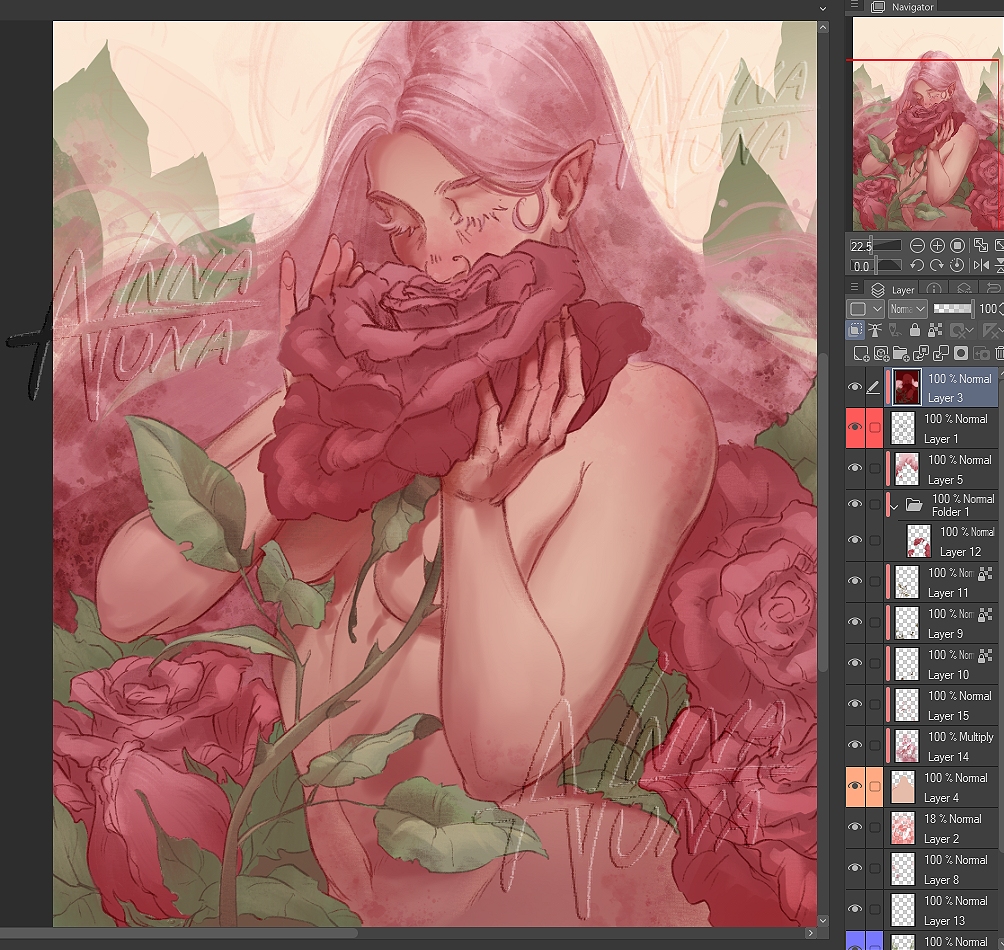Create a new layer folder
This screenshot has width=1004, height=950.
click(901, 353)
